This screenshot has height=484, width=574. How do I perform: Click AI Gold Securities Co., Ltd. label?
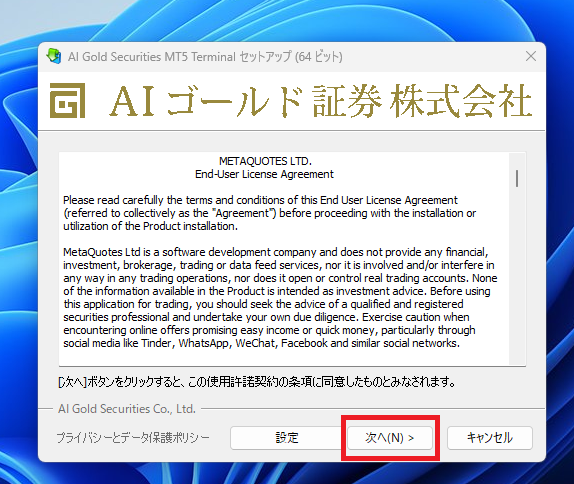pyautogui.click(x=127, y=409)
